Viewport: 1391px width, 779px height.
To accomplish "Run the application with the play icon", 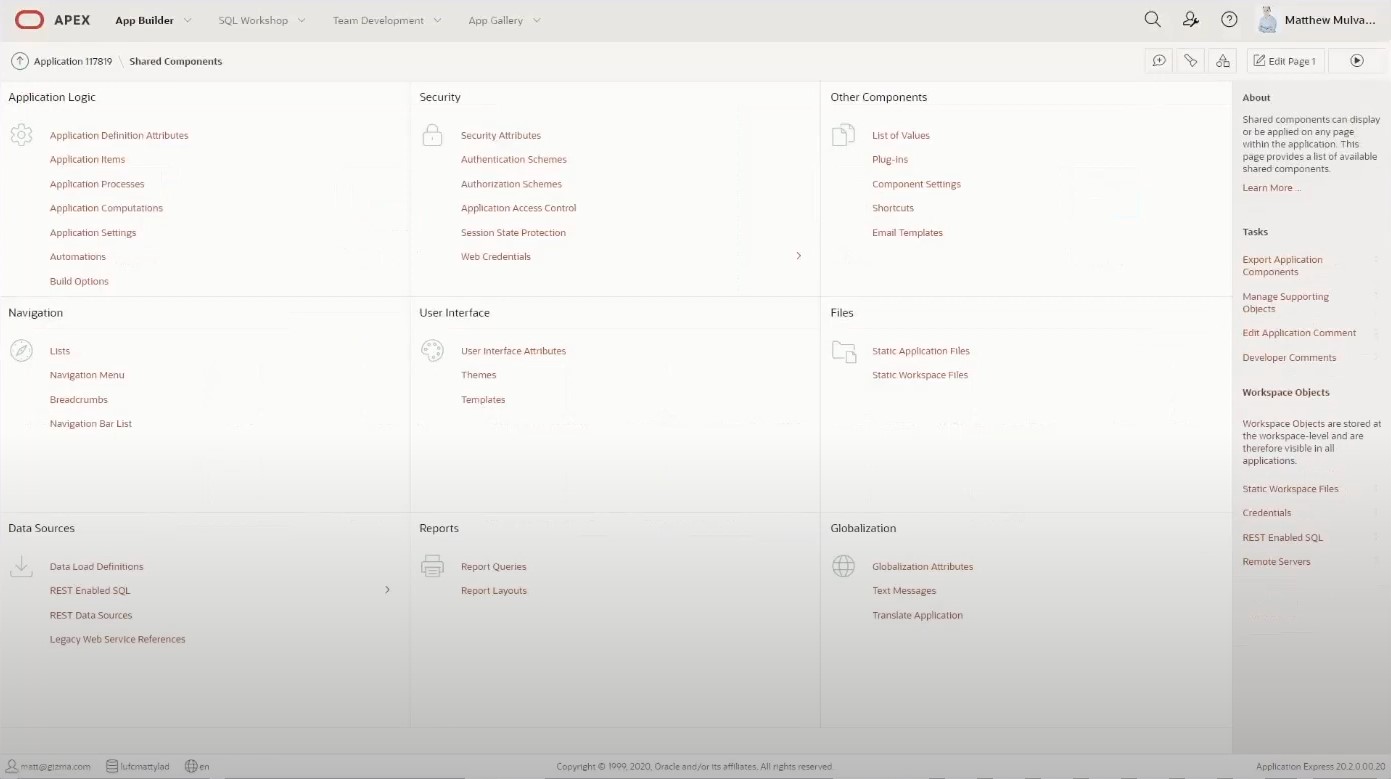I will point(1357,61).
